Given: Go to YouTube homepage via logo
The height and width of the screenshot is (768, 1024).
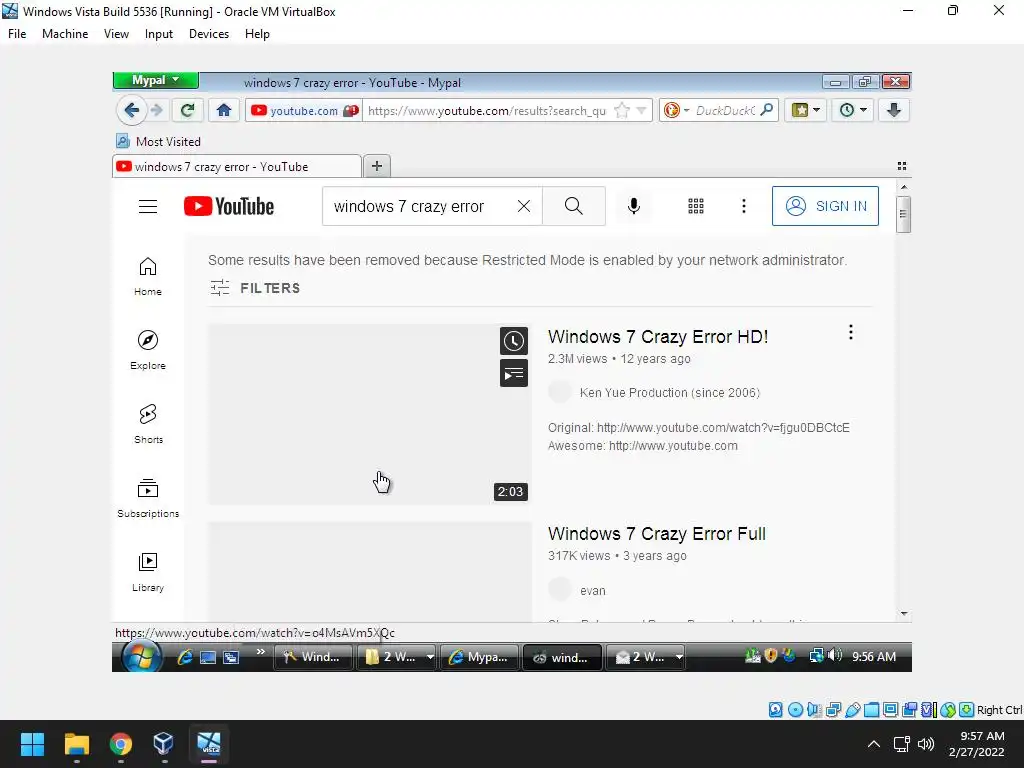Looking at the screenshot, I should (229, 206).
